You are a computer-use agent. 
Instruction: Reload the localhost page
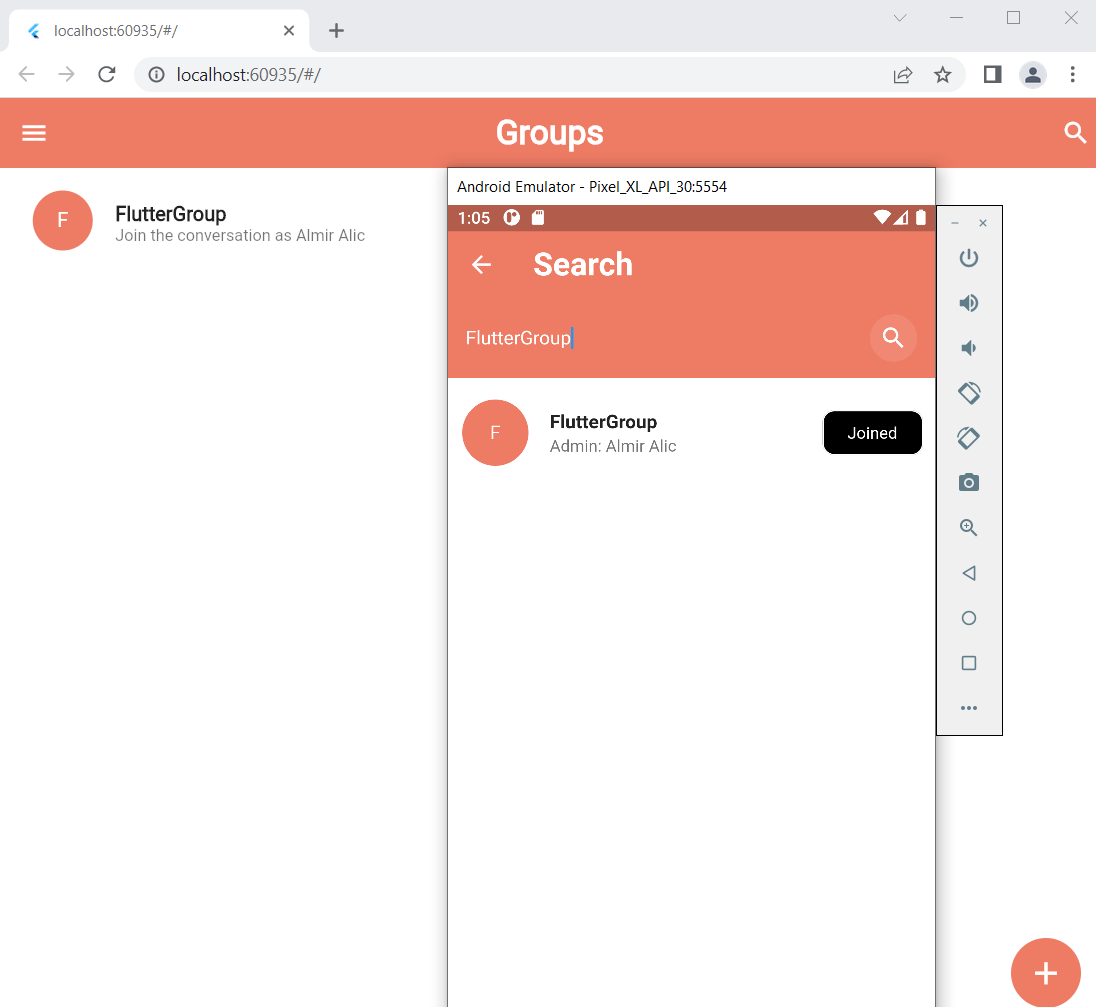[107, 74]
